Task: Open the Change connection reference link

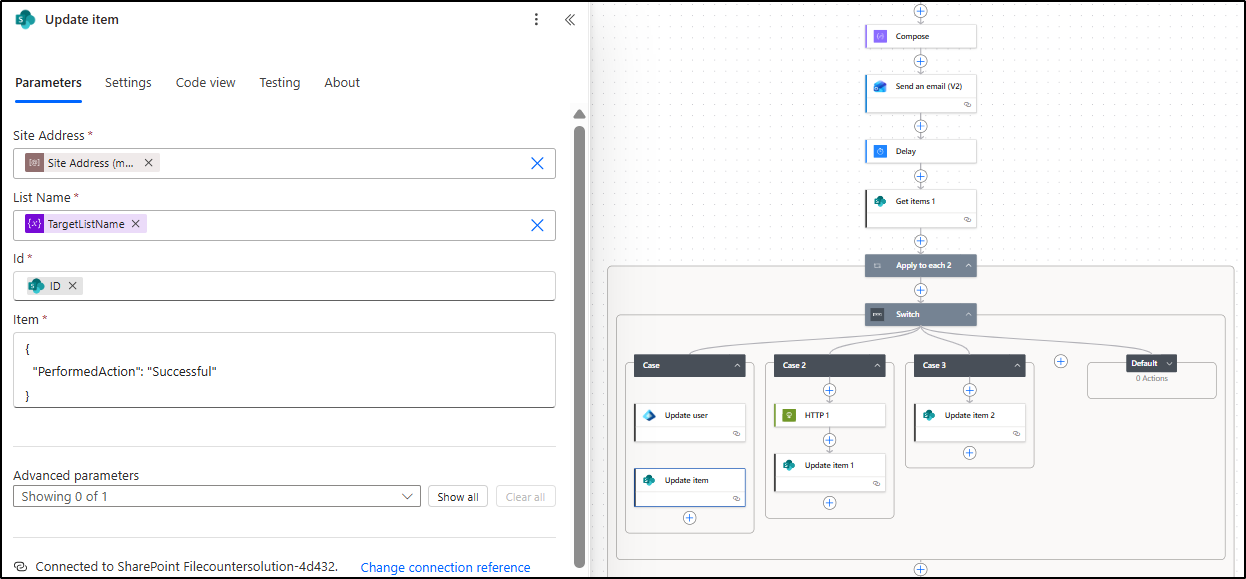Action: coord(445,567)
